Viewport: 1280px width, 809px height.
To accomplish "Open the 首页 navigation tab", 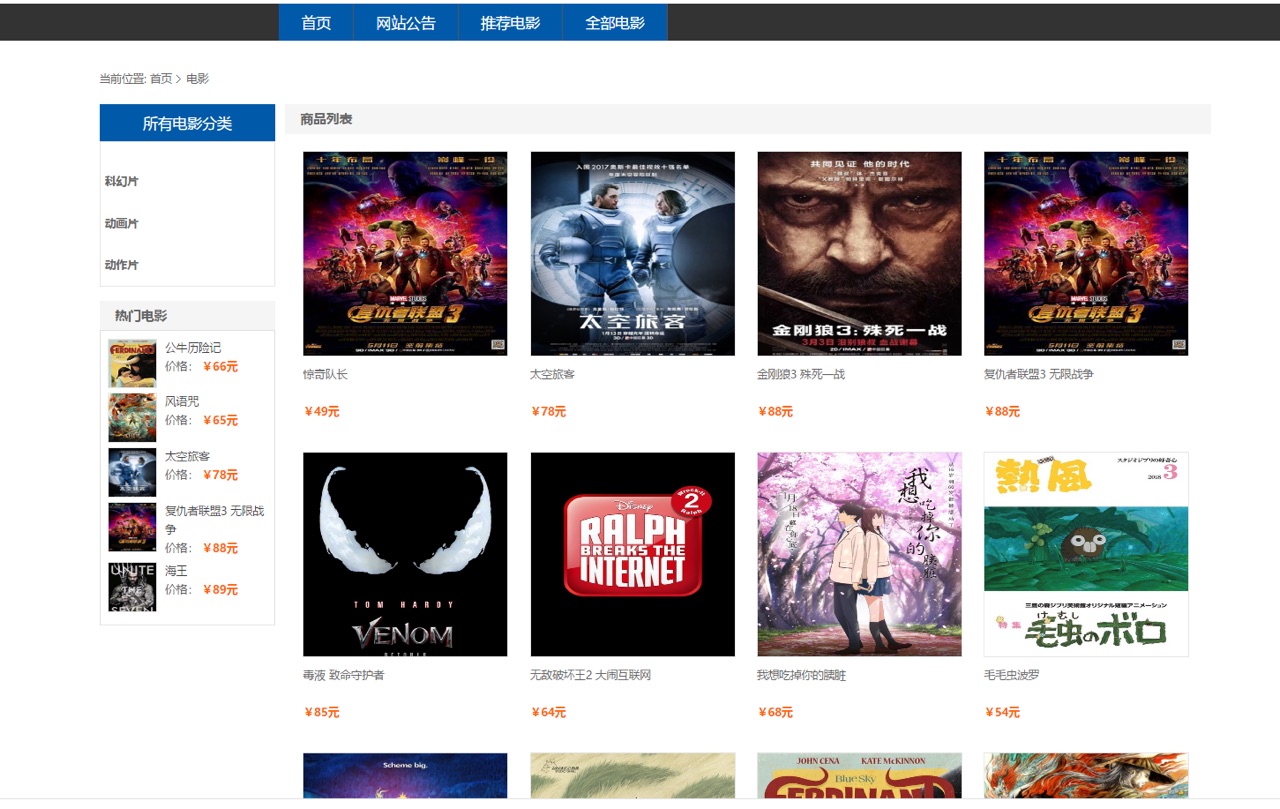I will (316, 22).
